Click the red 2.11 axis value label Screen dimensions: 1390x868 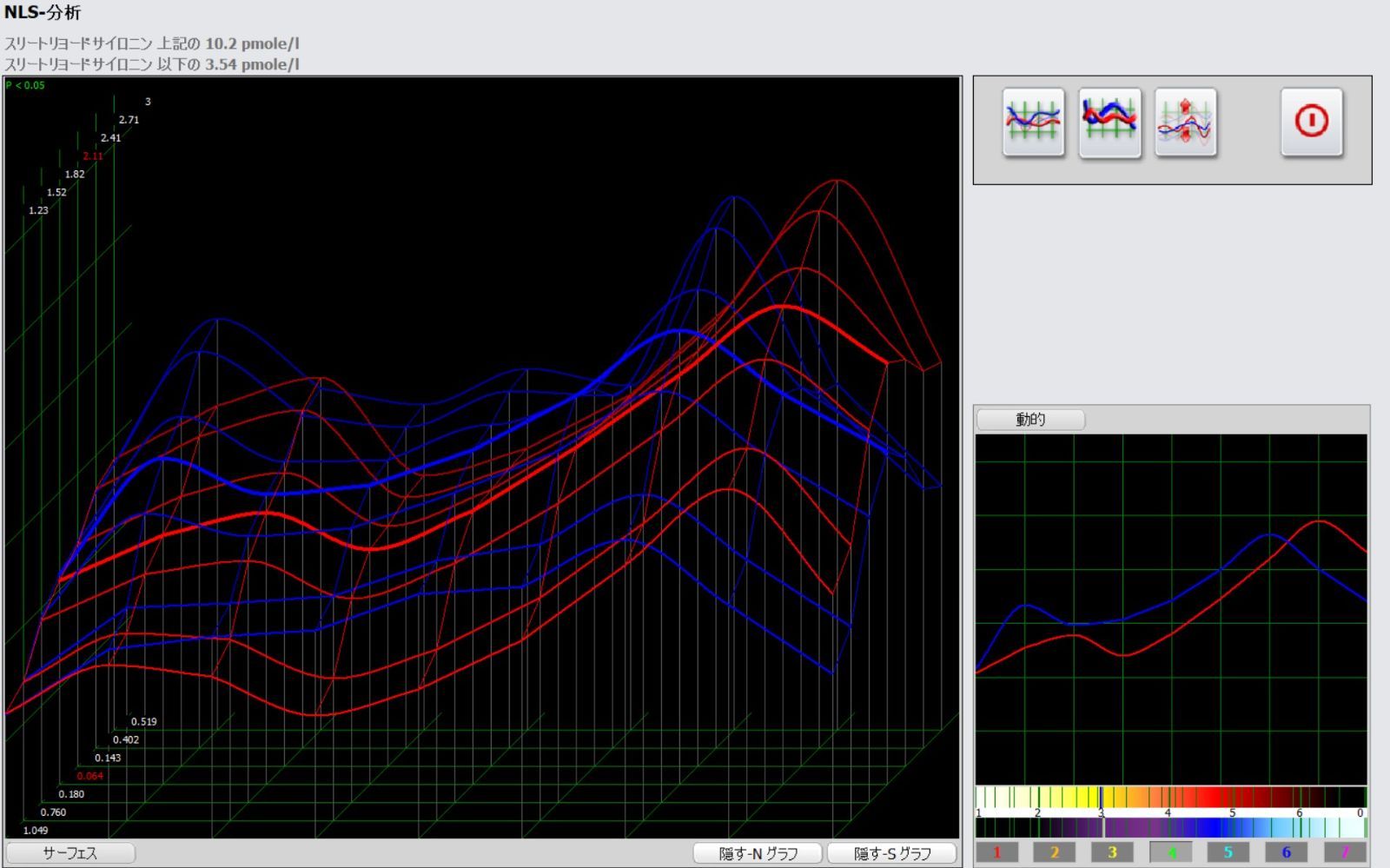[x=92, y=156]
